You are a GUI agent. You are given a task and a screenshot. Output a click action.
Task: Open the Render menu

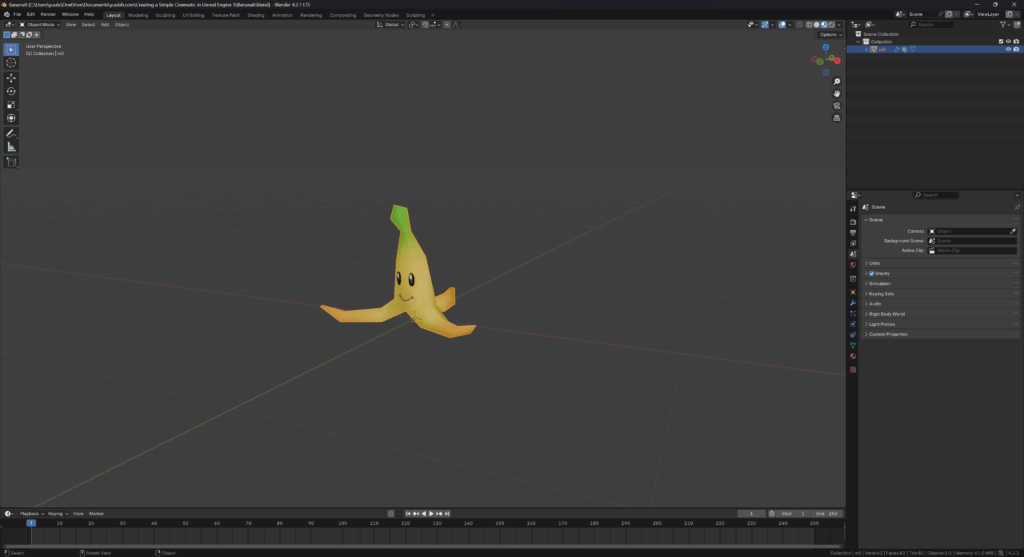[x=48, y=15]
